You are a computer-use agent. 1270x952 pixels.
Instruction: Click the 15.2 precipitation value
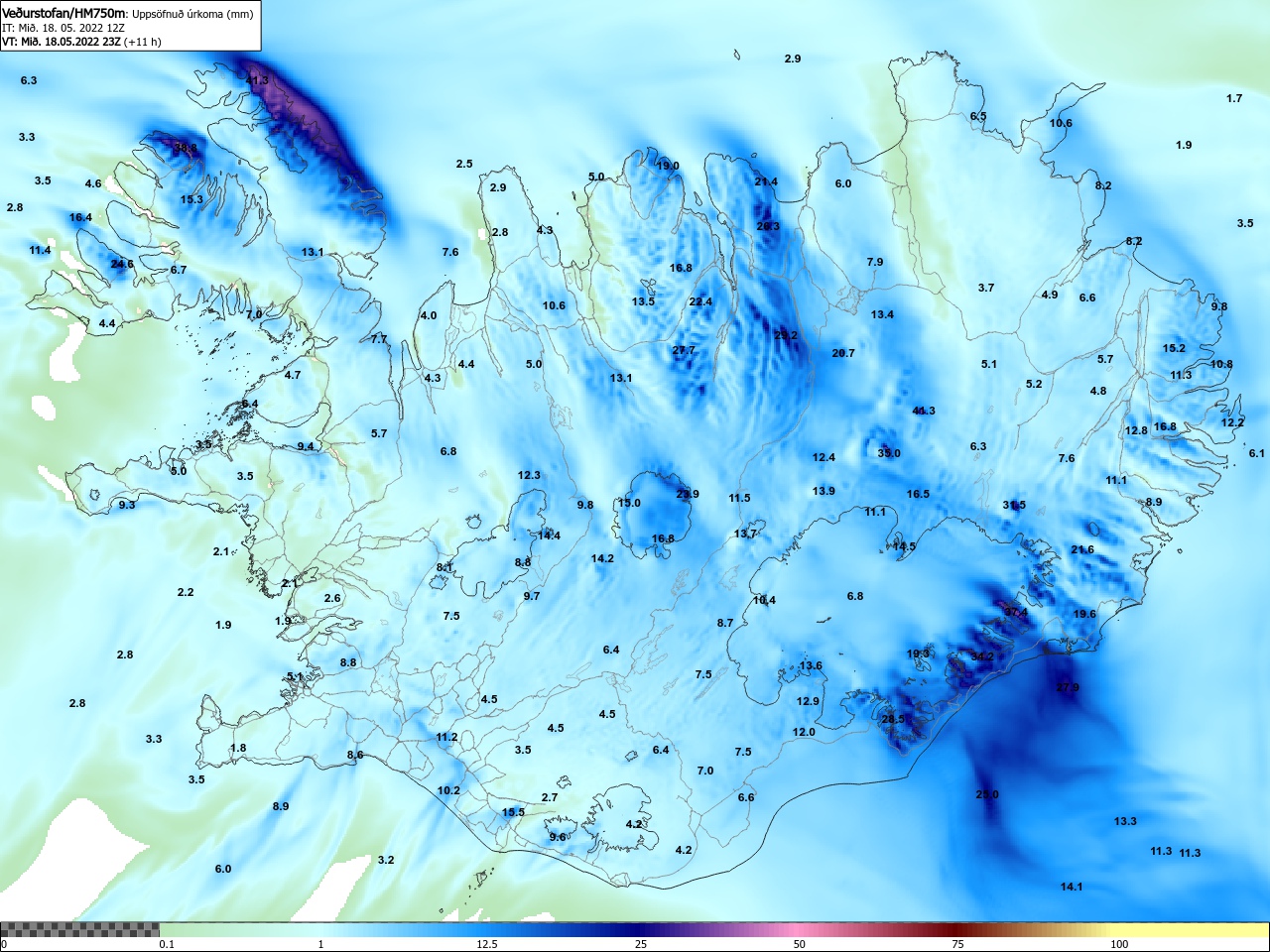[x=1174, y=348]
